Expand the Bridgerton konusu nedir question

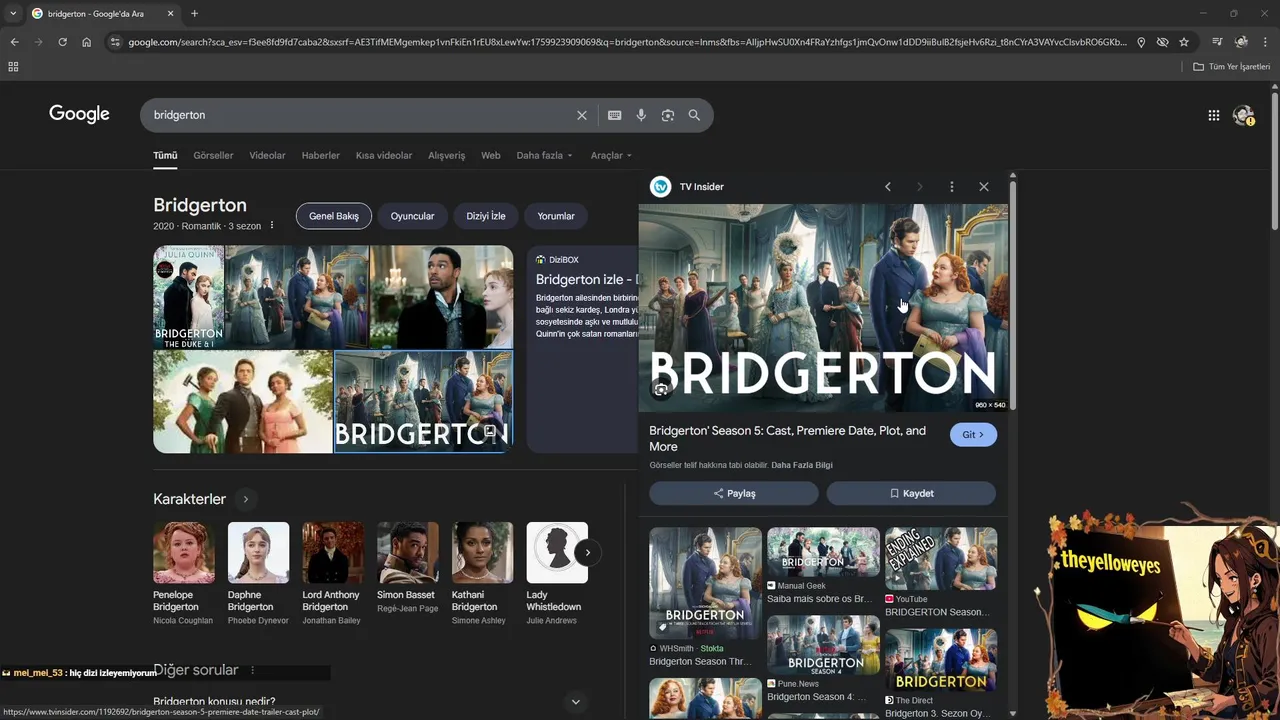[x=368, y=701]
